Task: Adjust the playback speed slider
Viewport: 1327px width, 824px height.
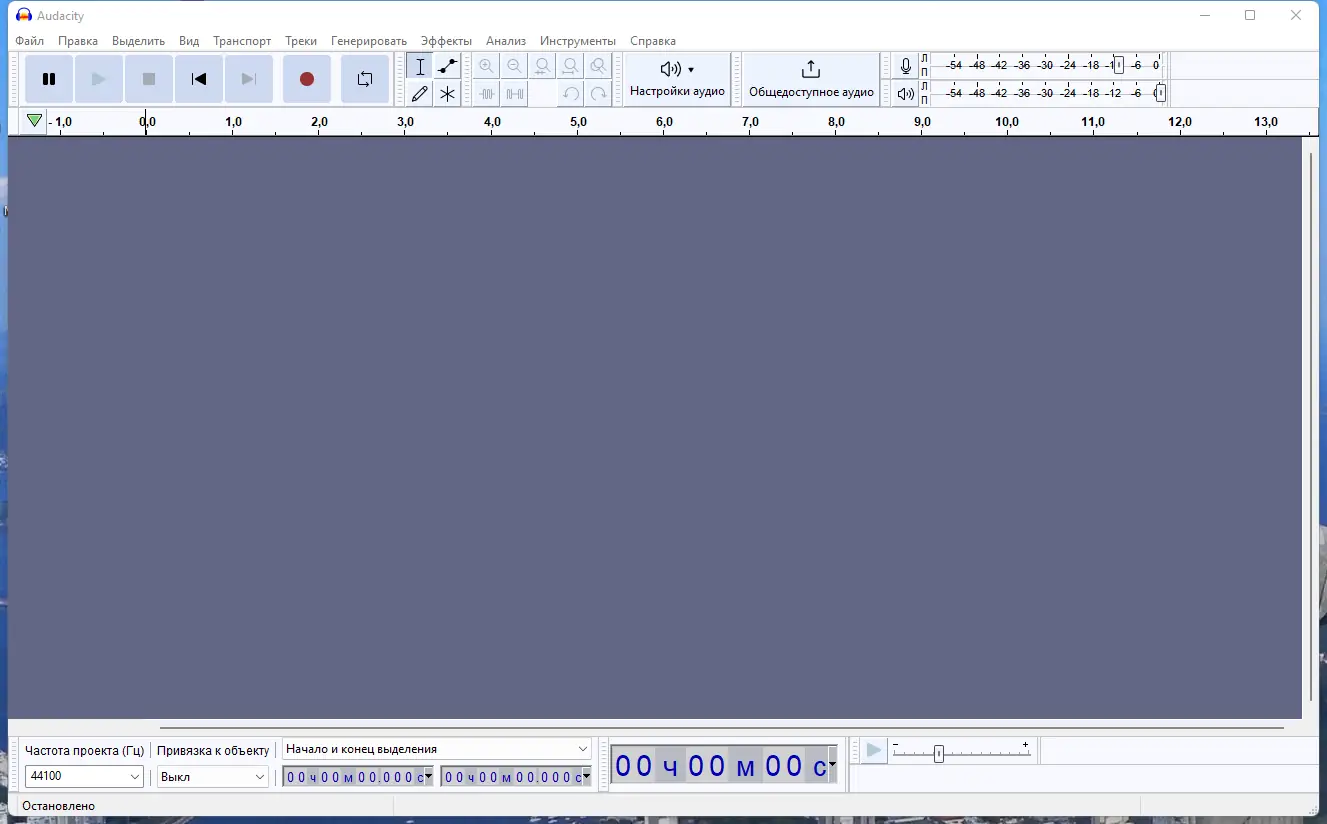Action: 939,754
